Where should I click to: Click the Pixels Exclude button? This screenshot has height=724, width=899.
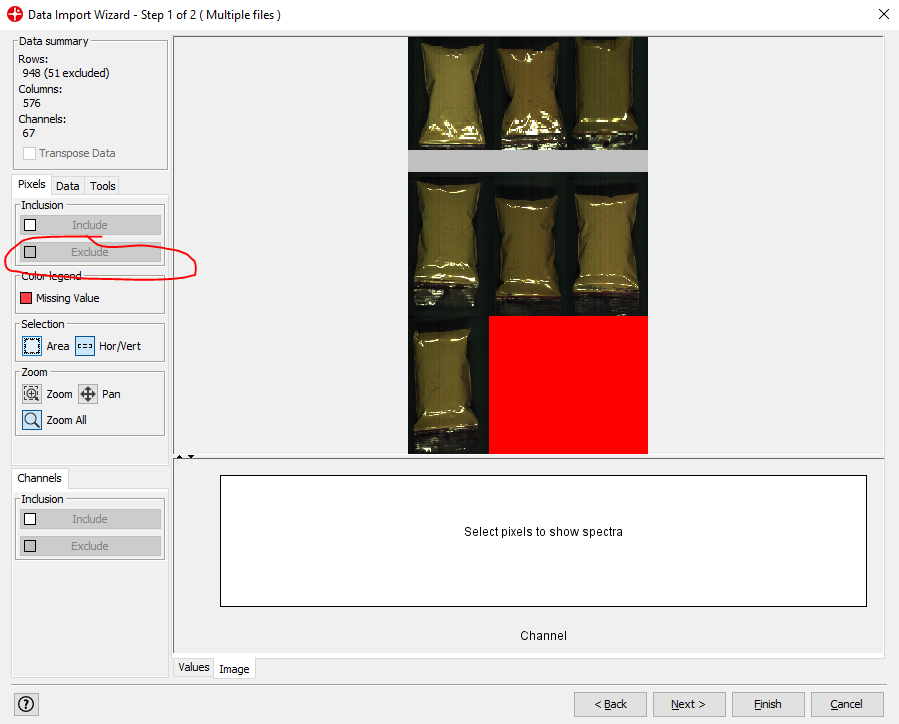pyautogui.click(x=90, y=252)
